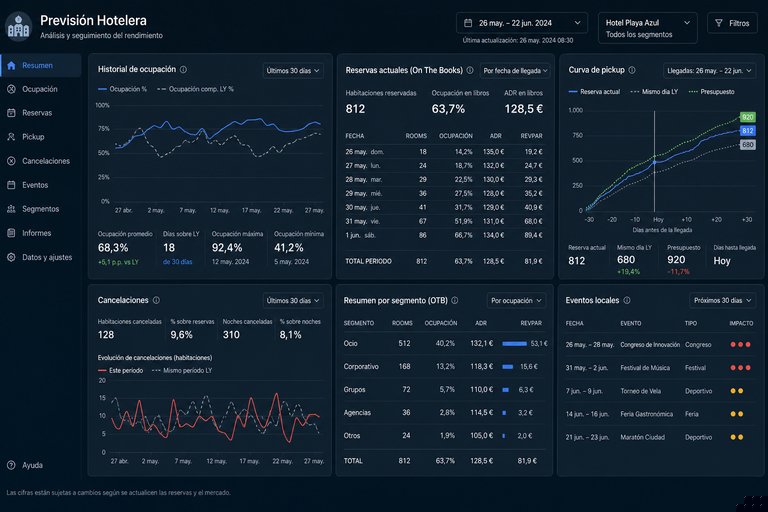Click the gray 680 pickup curve marker
The image size is (768, 512).
[x=747, y=145]
